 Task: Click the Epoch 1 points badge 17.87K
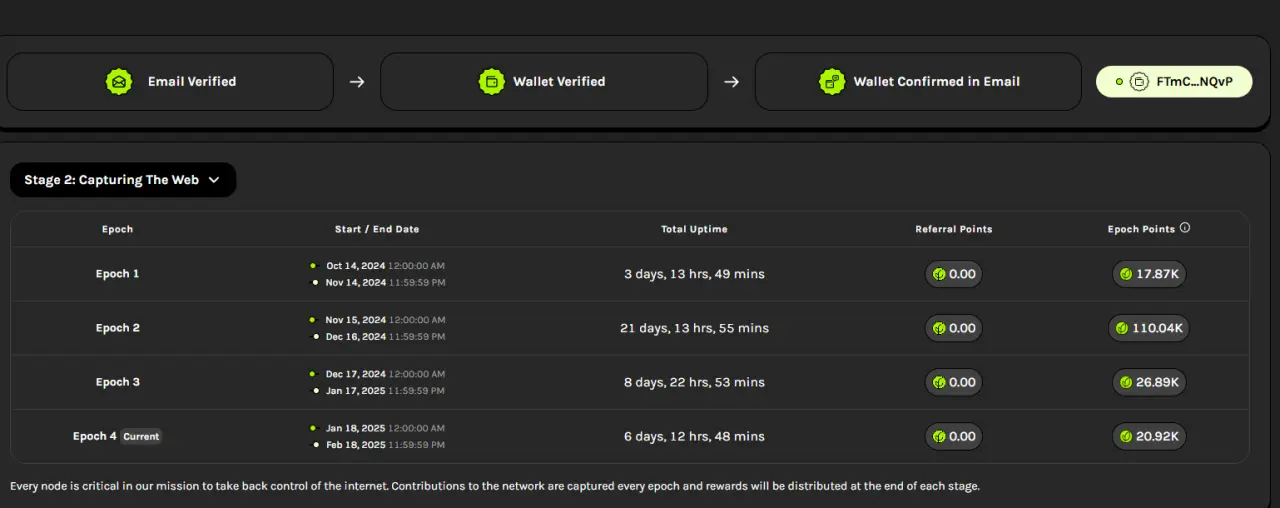[x=1149, y=274]
